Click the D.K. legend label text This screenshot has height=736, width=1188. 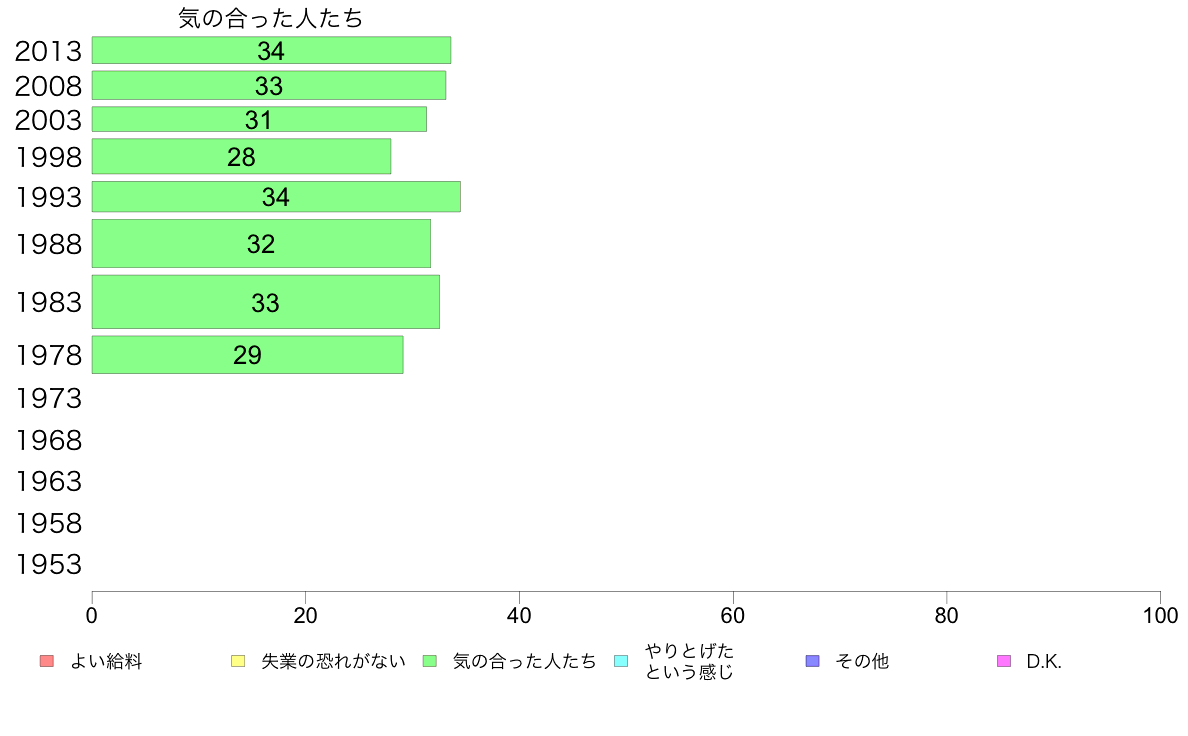pyautogui.click(x=1044, y=661)
